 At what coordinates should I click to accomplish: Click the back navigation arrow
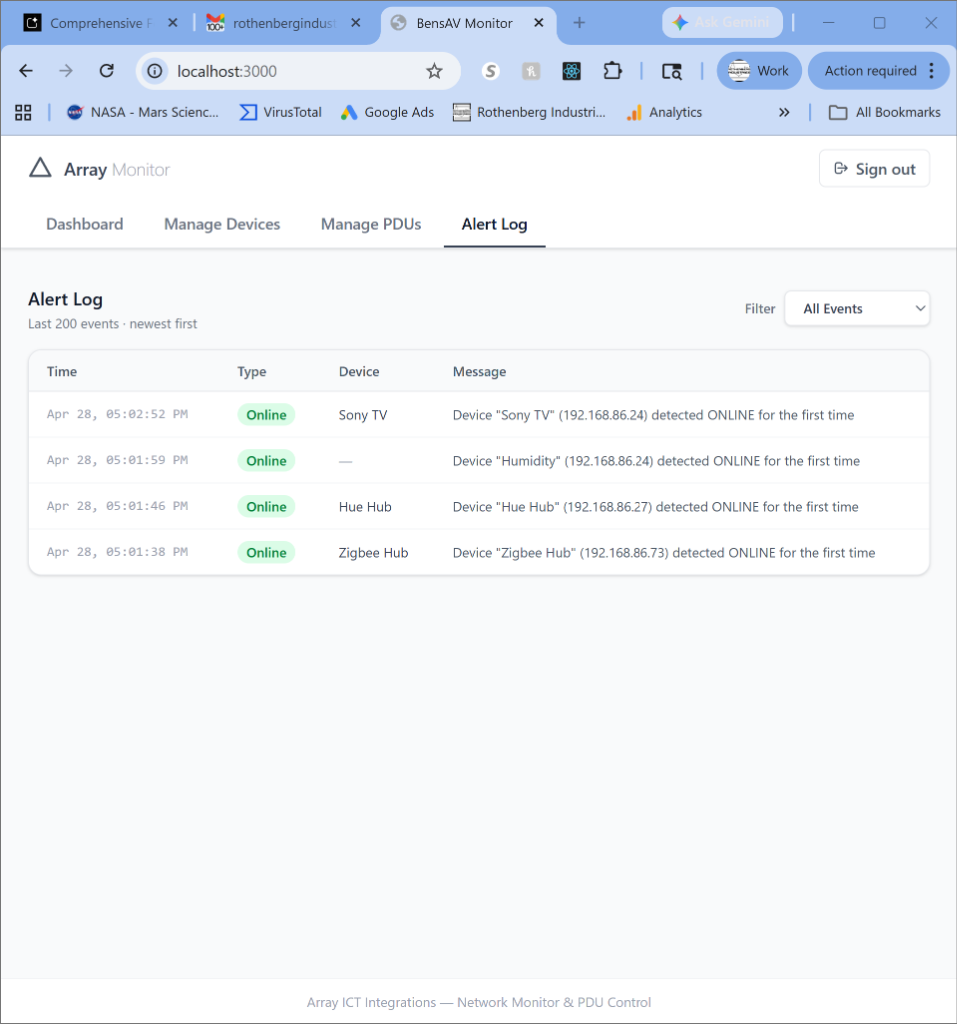tap(26, 71)
